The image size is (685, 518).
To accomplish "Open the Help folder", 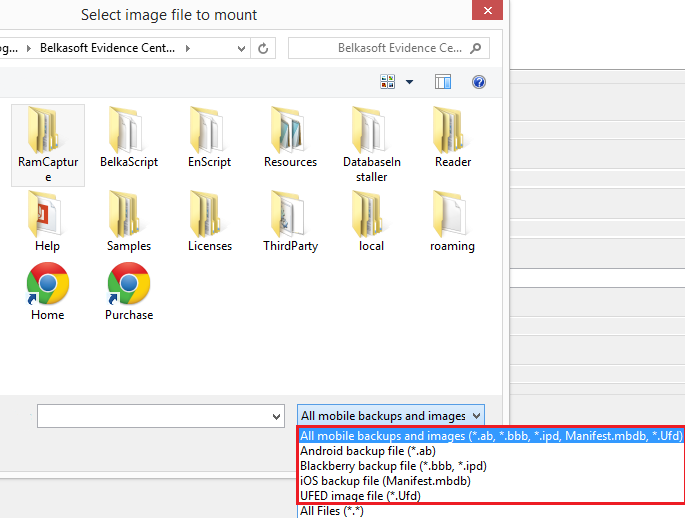I will [47, 221].
